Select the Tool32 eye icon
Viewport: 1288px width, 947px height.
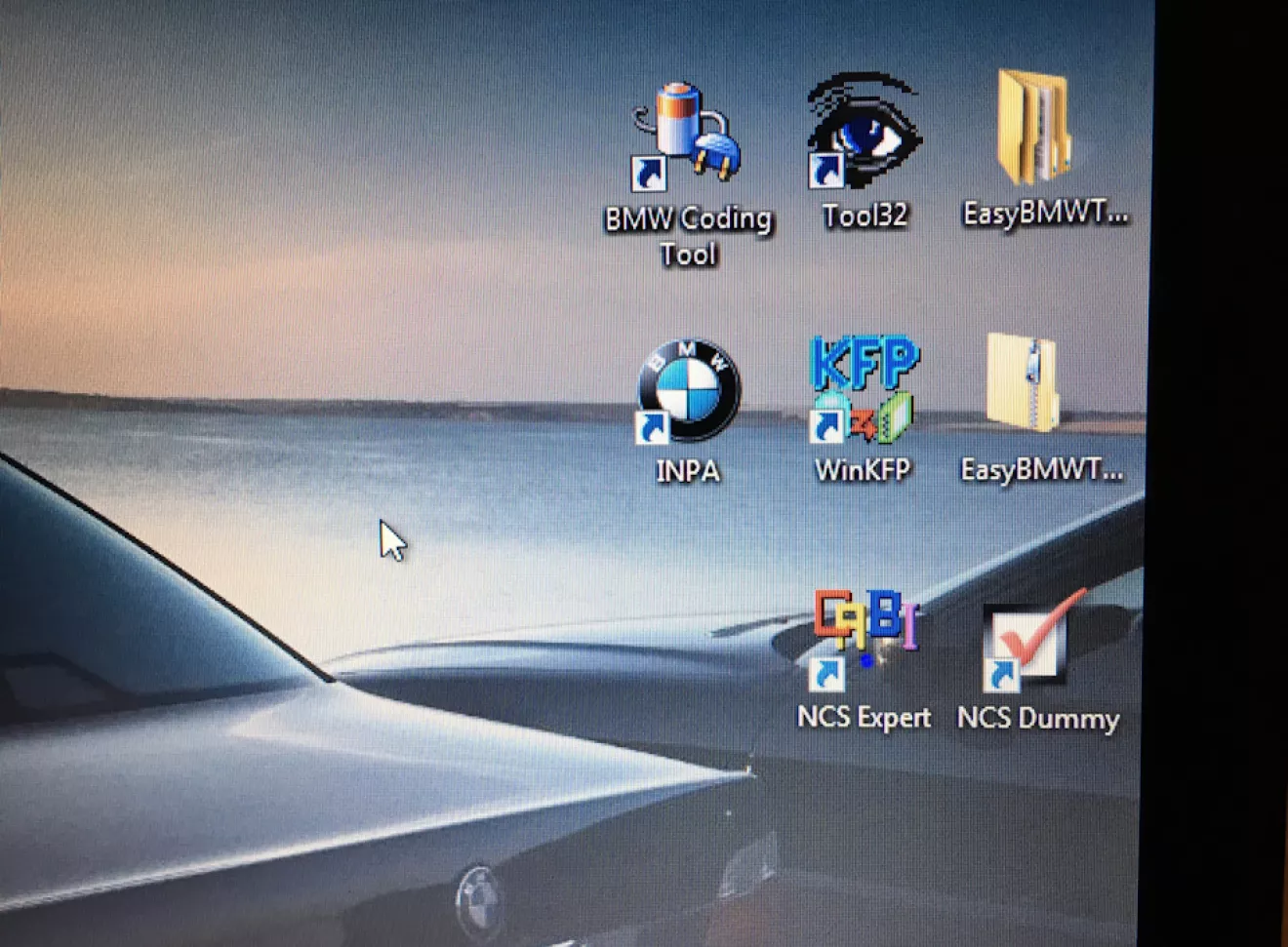coord(864,132)
